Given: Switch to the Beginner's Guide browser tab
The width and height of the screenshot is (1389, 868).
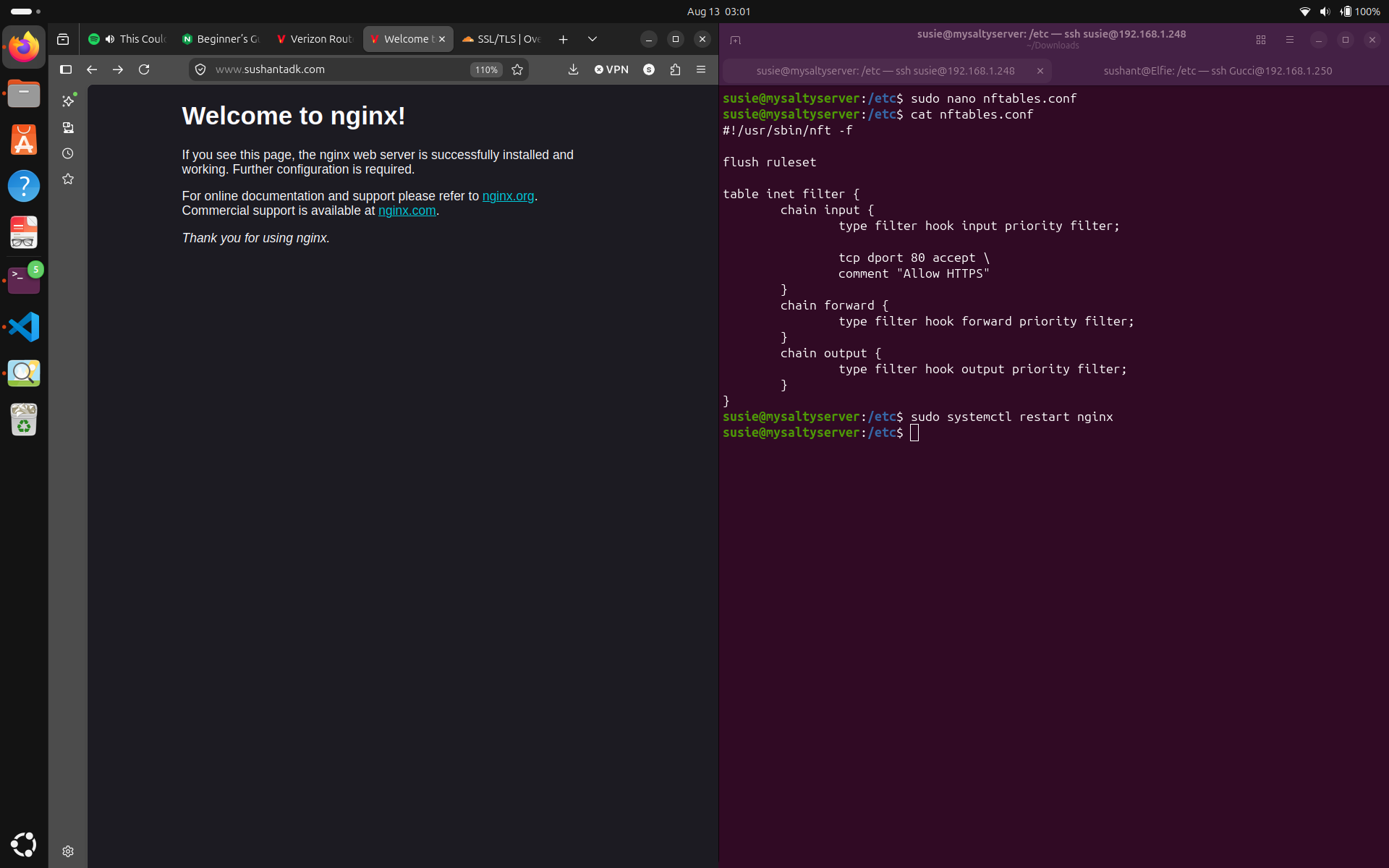Looking at the screenshot, I should [x=221, y=39].
